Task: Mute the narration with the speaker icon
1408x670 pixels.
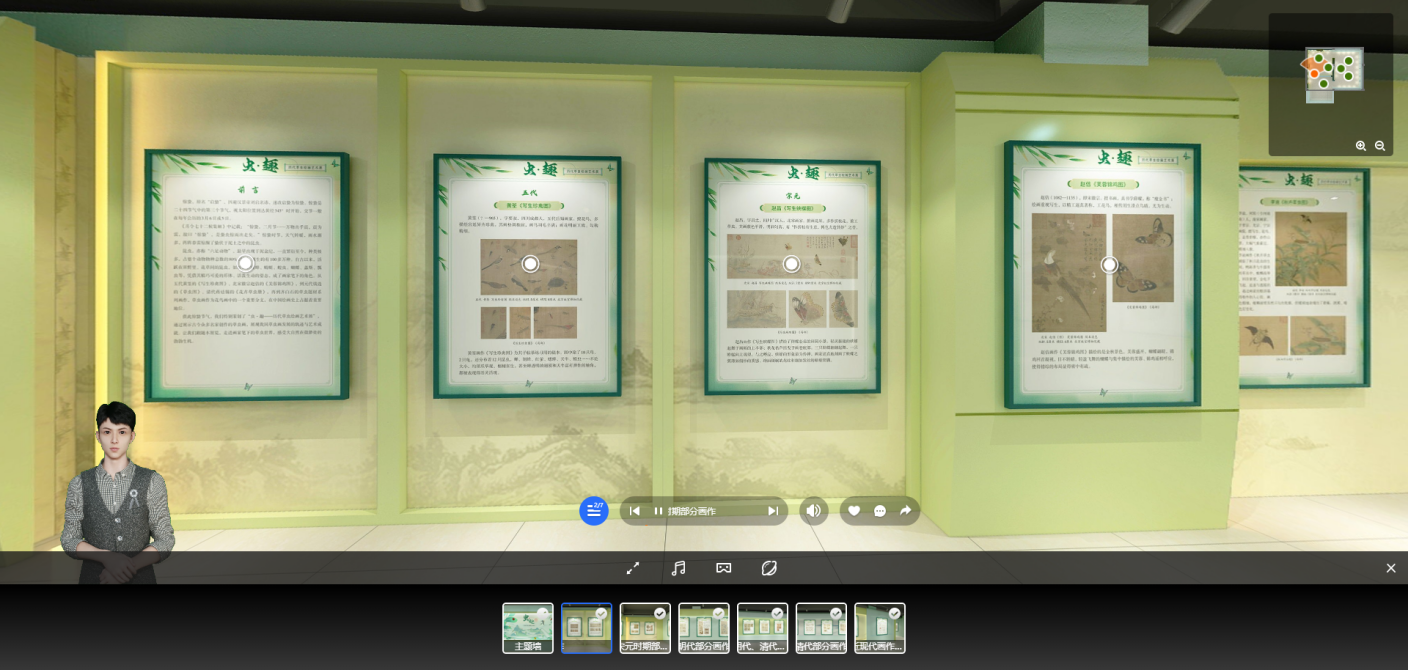Action: coord(813,511)
